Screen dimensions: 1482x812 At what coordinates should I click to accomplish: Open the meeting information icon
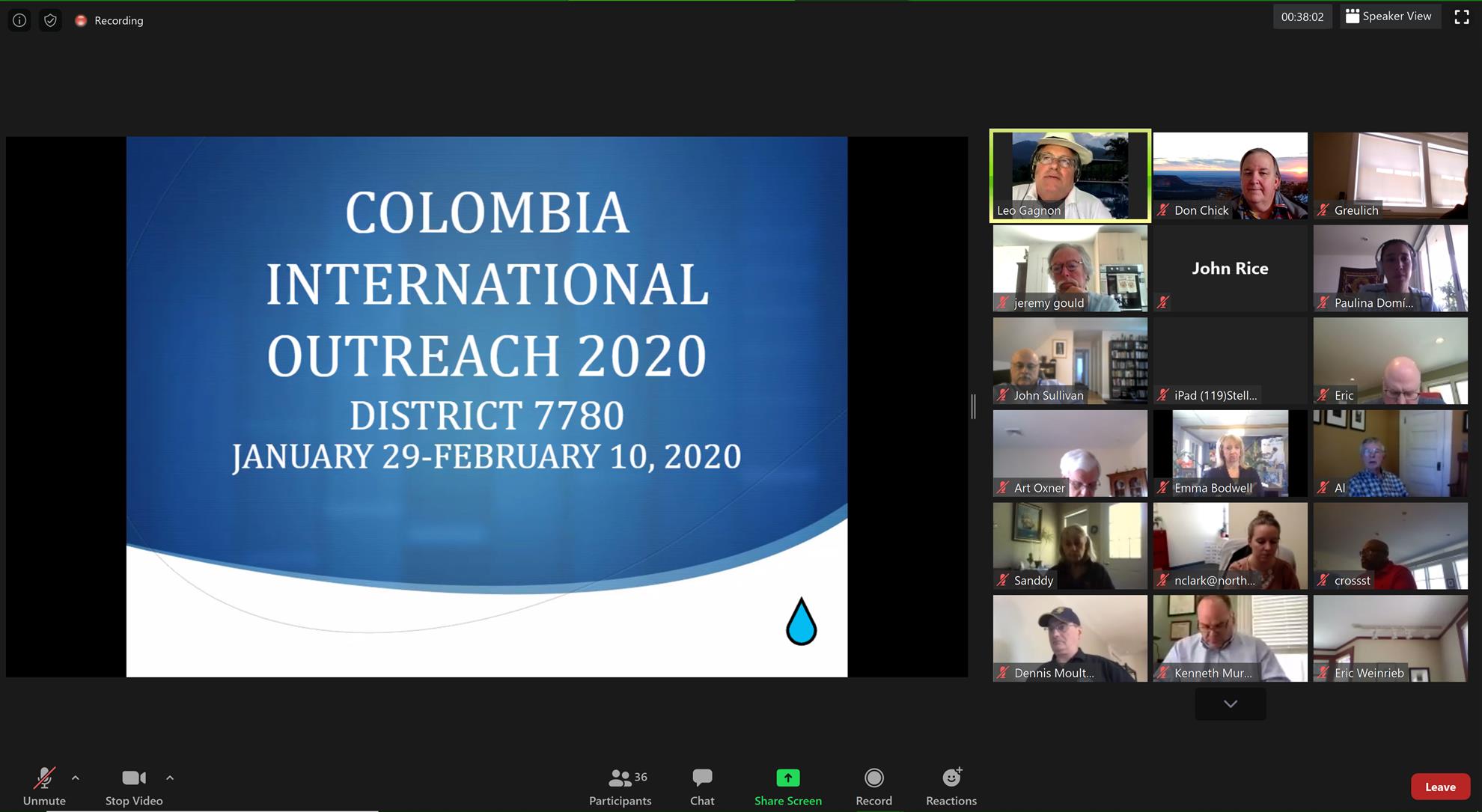coord(19,20)
